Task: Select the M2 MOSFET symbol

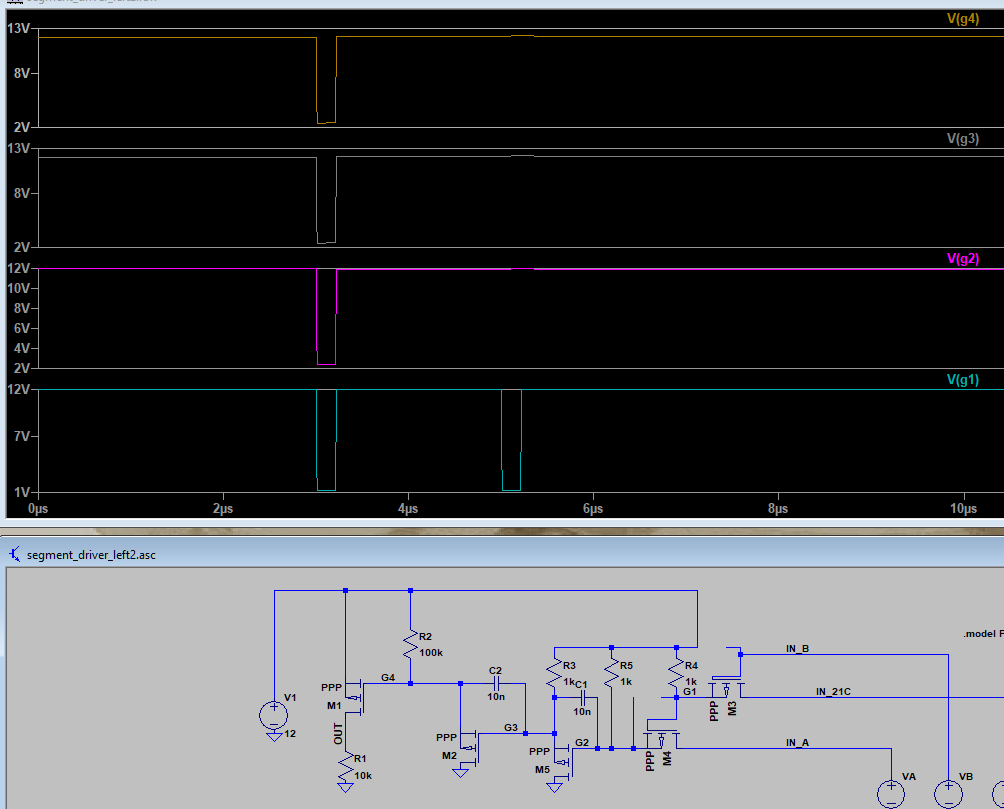Action: (471, 746)
